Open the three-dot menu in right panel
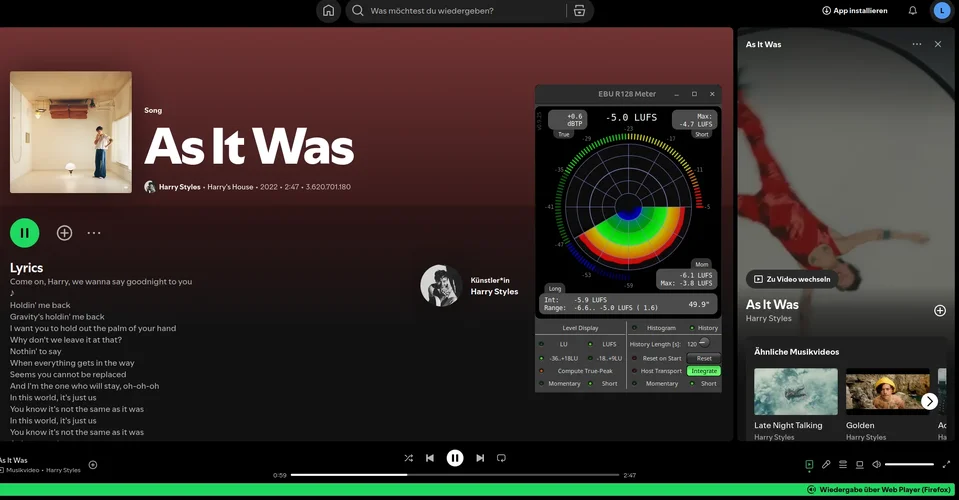Viewport: 959px width, 500px height. tap(916, 44)
